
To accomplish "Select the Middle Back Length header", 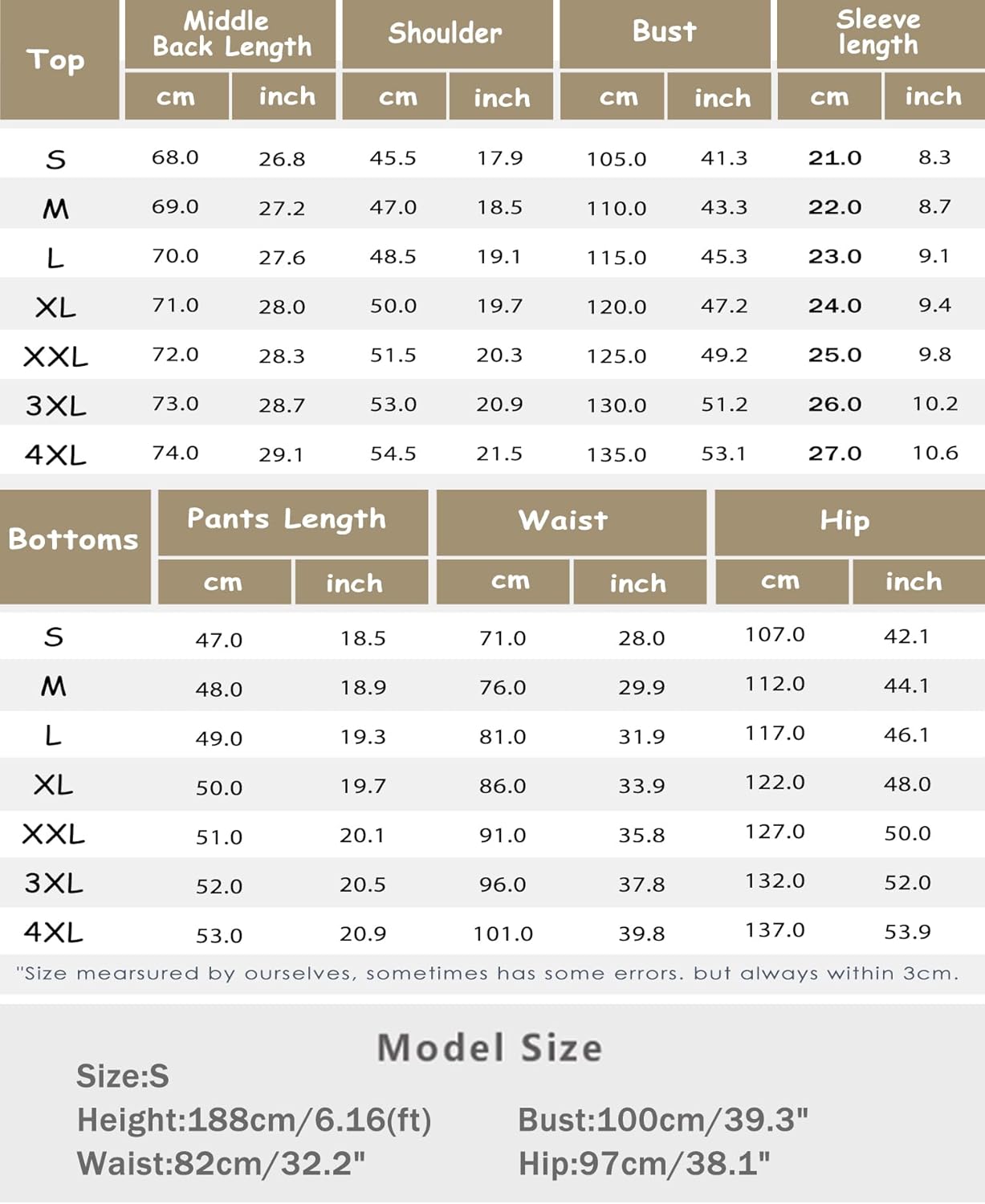I will pyautogui.click(x=231, y=34).
